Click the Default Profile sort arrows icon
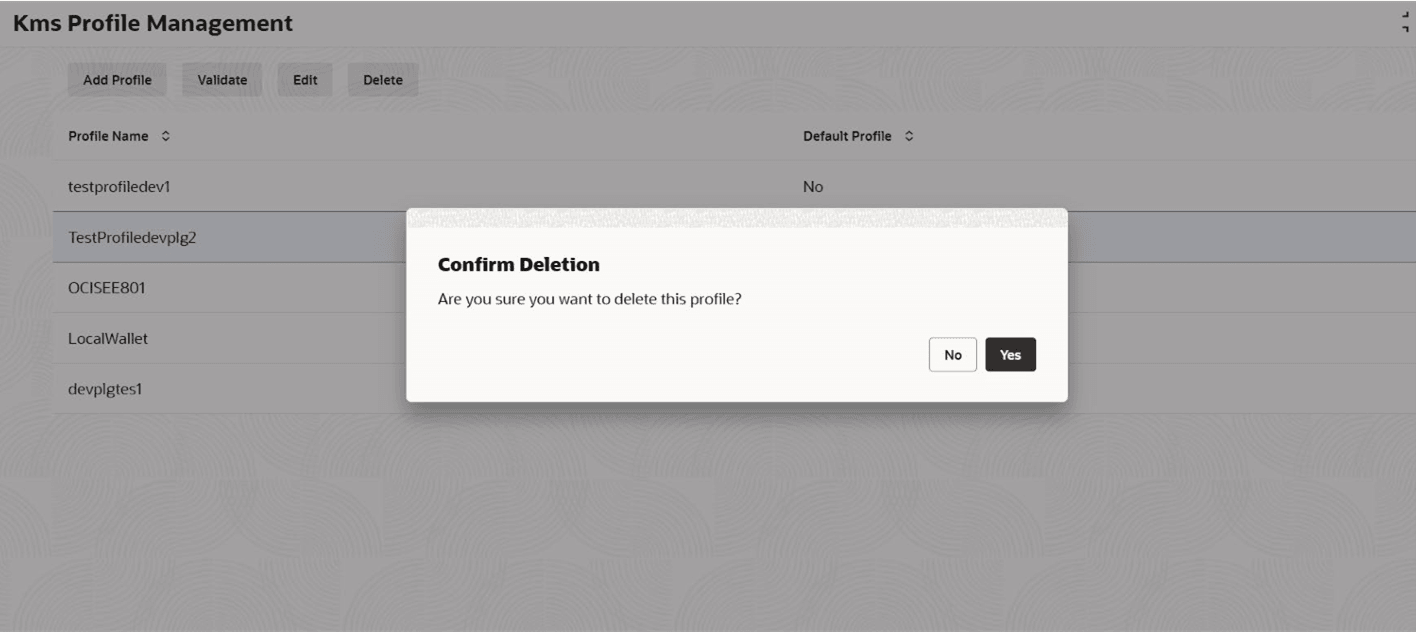1416x632 pixels. 909,136
